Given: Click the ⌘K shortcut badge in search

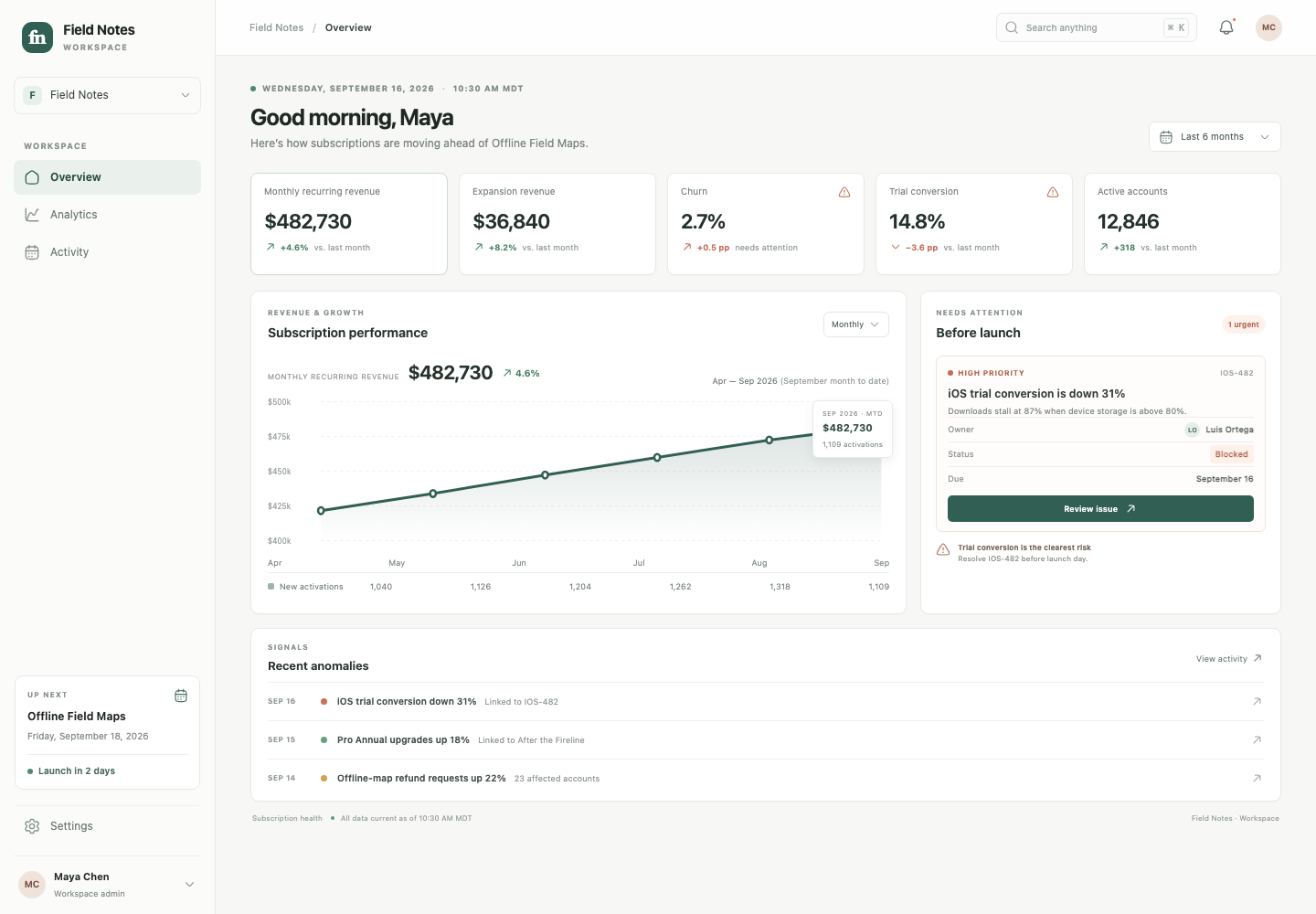Looking at the screenshot, I should pyautogui.click(x=1176, y=27).
